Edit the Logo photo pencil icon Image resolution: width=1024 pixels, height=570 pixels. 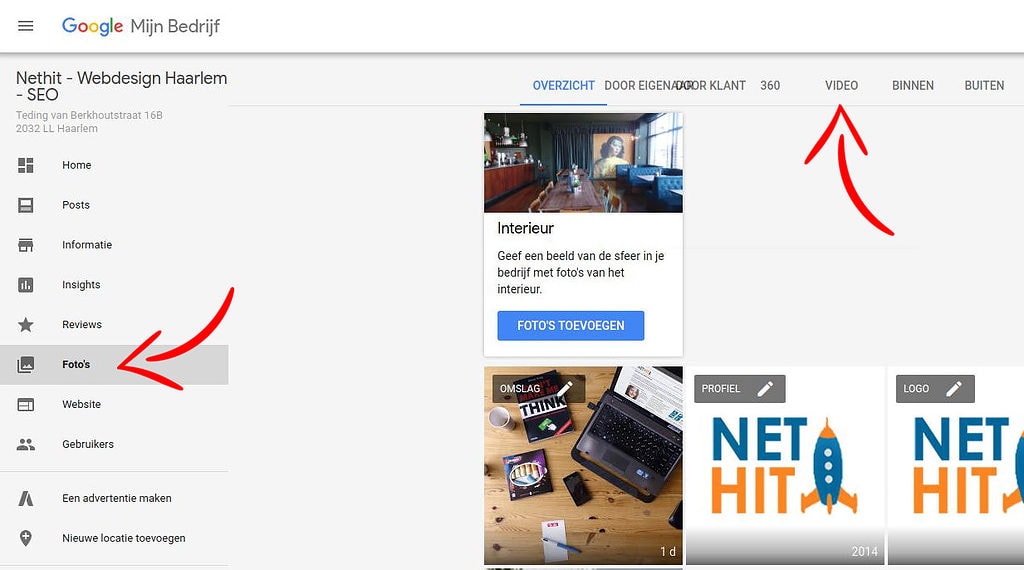coord(953,388)
